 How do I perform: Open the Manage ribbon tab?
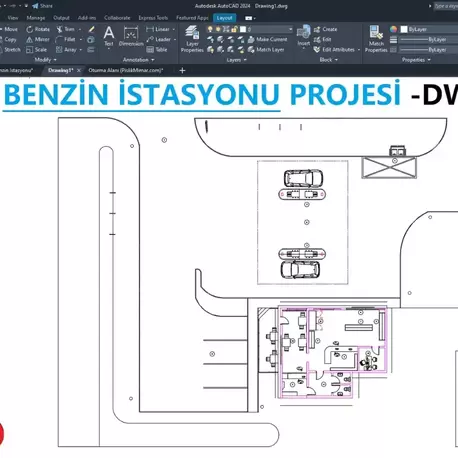pos(36,18)
